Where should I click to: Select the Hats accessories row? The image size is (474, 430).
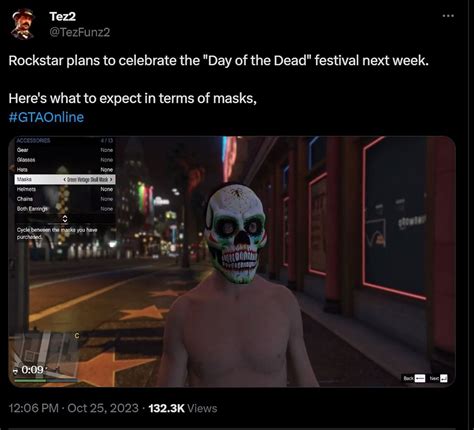click(65, 170)
